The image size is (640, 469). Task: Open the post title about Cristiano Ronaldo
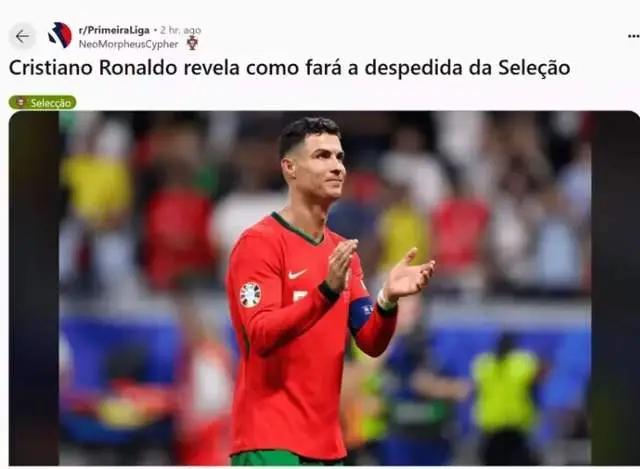[x=289, y=68]
